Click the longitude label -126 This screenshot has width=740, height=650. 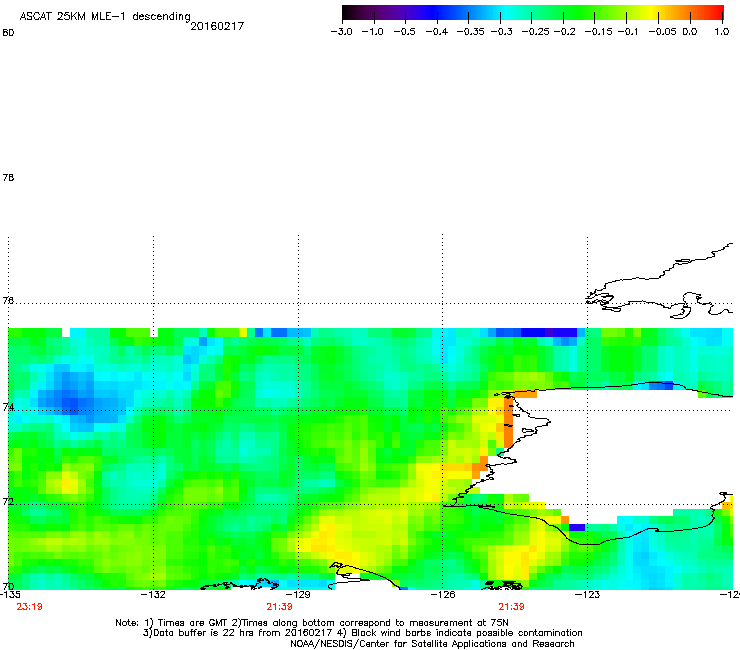click(x=443, y=595)
